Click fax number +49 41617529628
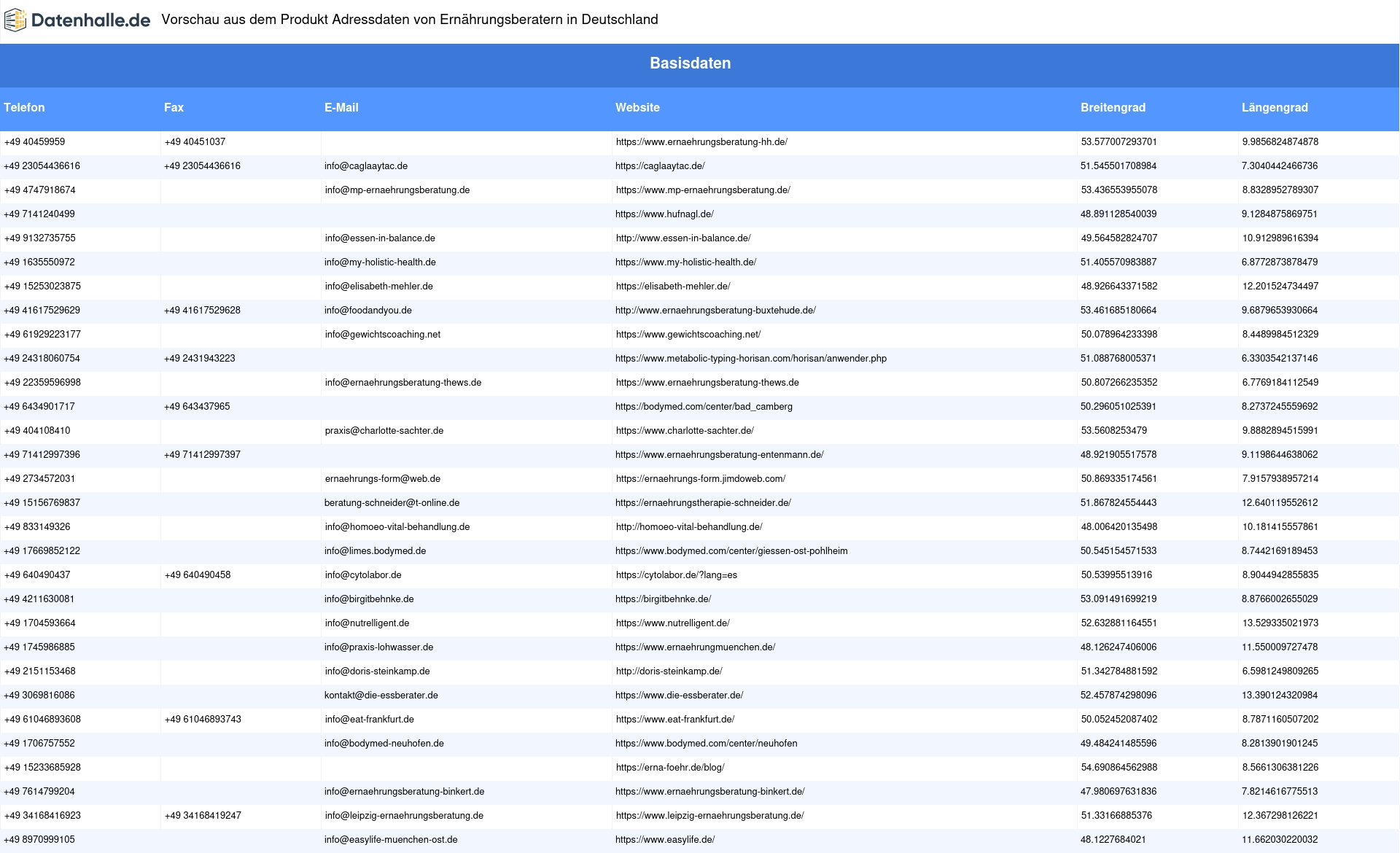The height and width of the screenshot is (853, 1400). click(x=202, y=311)
